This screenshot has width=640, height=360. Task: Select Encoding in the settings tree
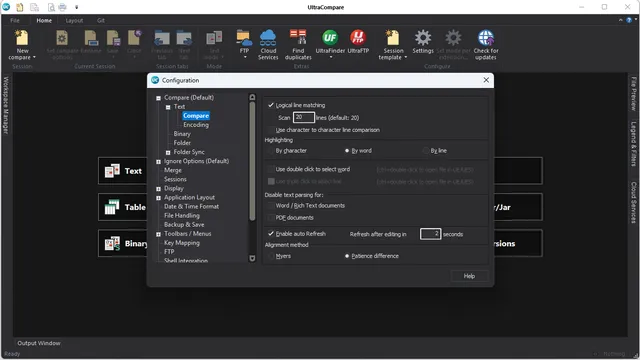click(196, 125)
